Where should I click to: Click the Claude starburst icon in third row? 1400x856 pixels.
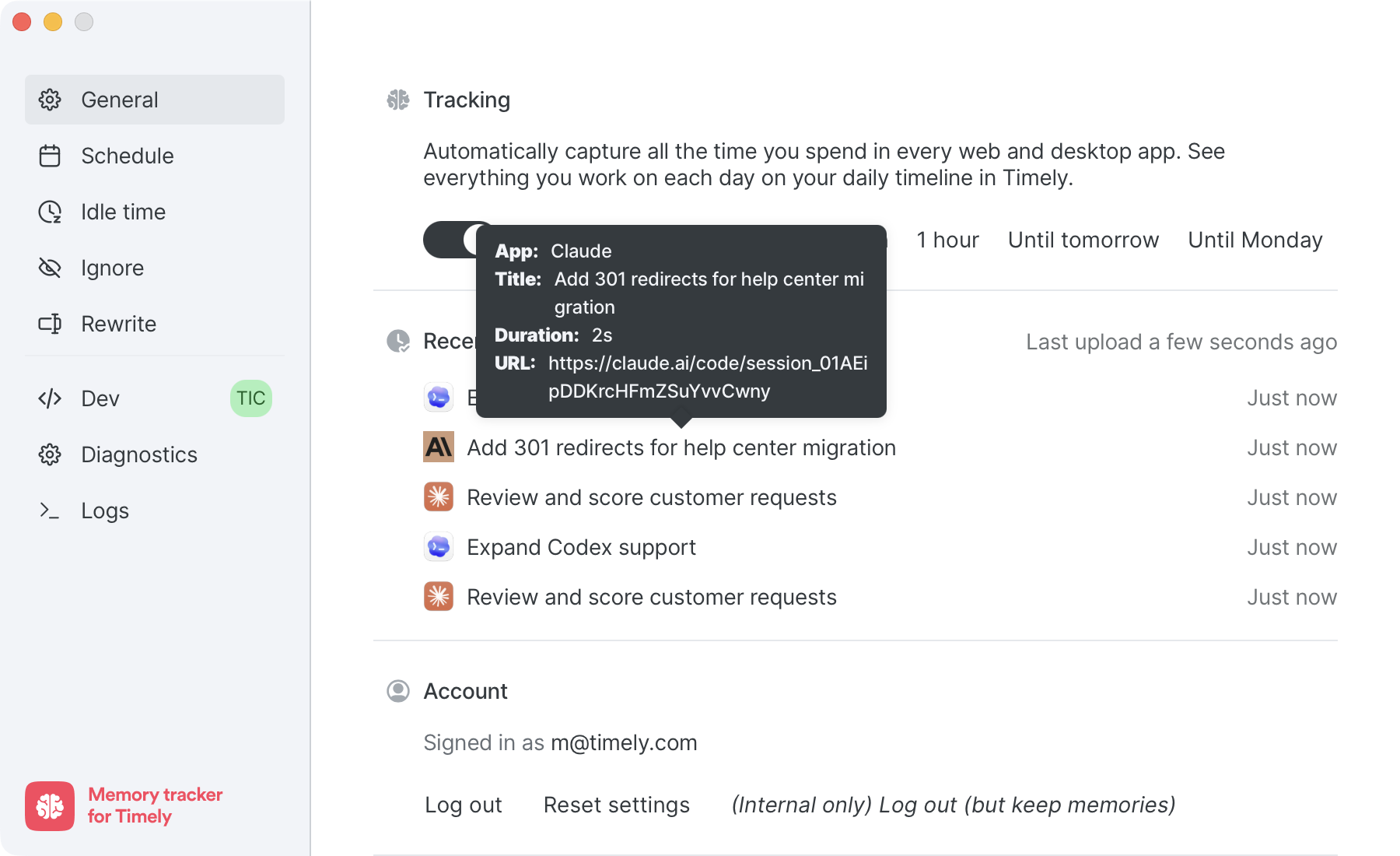click(439, 496)
